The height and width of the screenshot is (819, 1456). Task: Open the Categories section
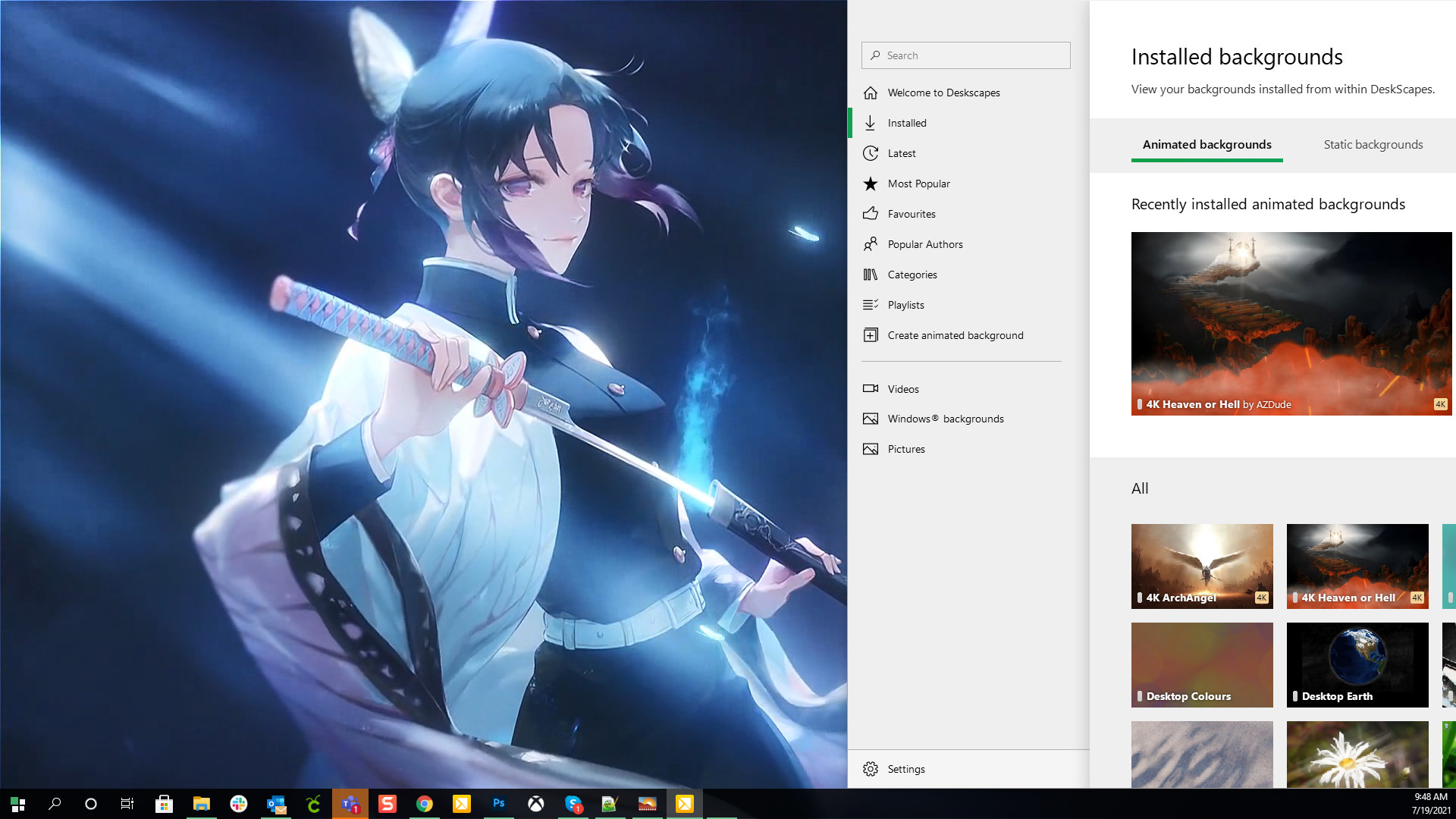click(912, 274)
